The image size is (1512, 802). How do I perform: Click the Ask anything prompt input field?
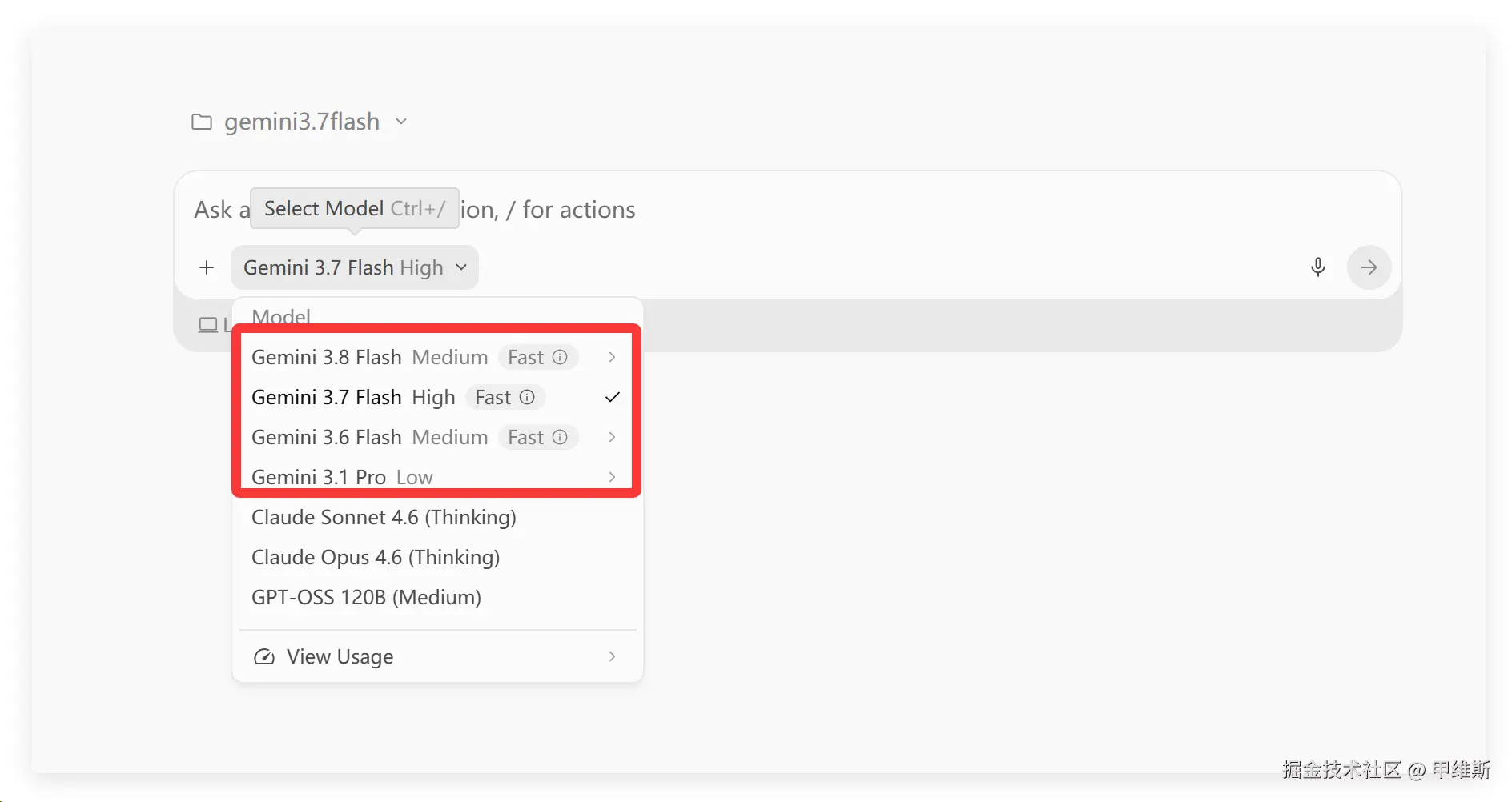pyautogui.click(x=787, y=210)
